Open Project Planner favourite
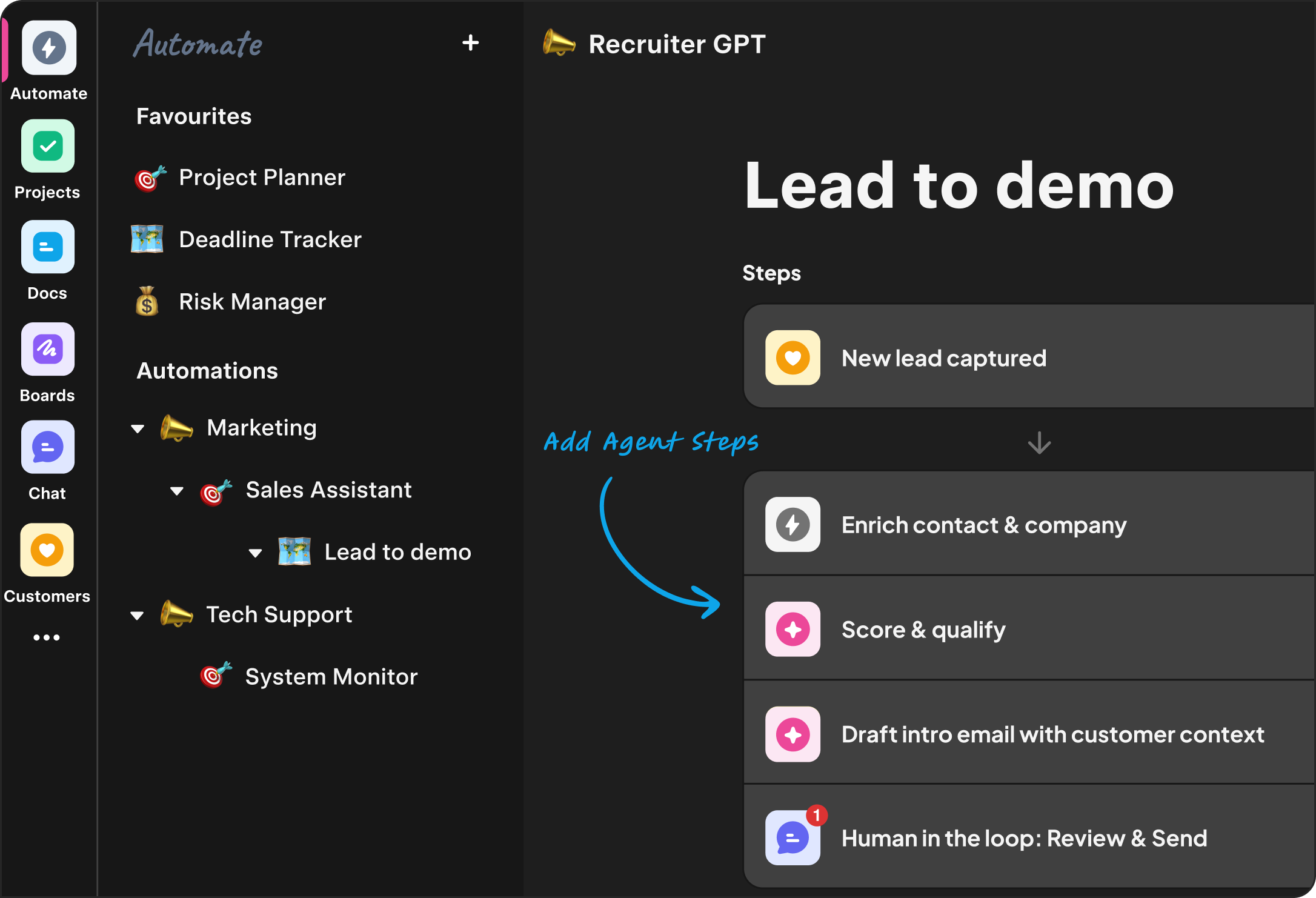Screen dimensions: 1316x898 click(262, 178)
